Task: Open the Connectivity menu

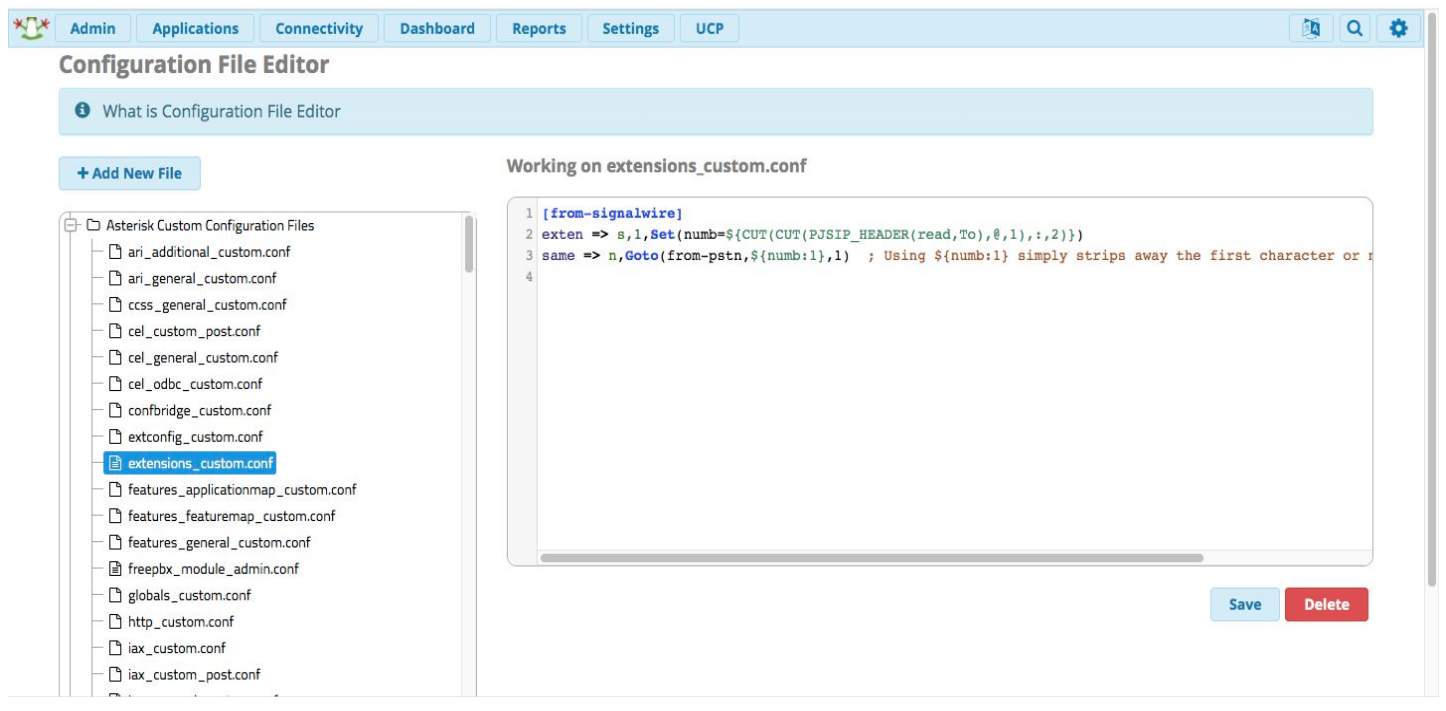Action: [x=318, y=27]
